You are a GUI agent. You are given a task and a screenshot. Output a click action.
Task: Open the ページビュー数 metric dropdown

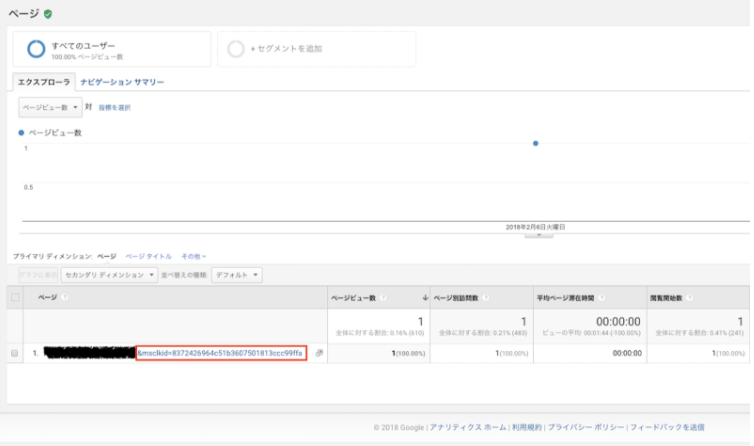click(x=49, y=106)
